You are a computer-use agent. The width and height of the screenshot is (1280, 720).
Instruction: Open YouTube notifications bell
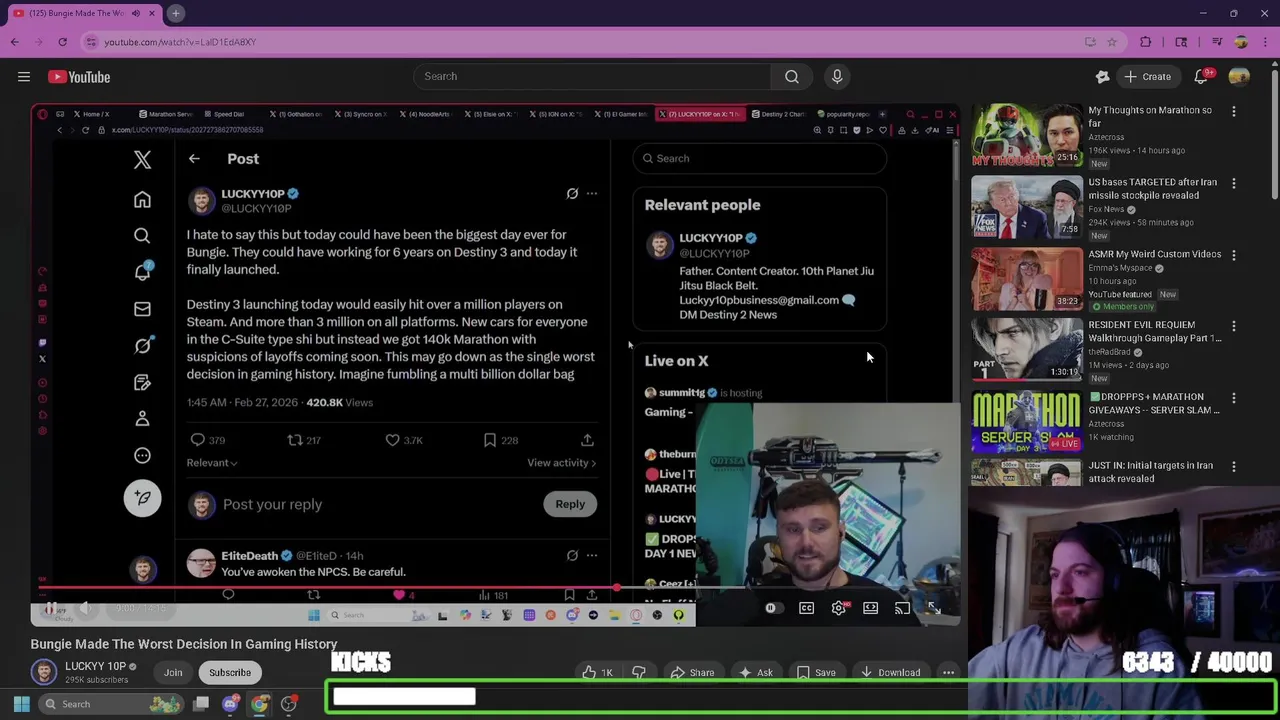pos(1202,77)
